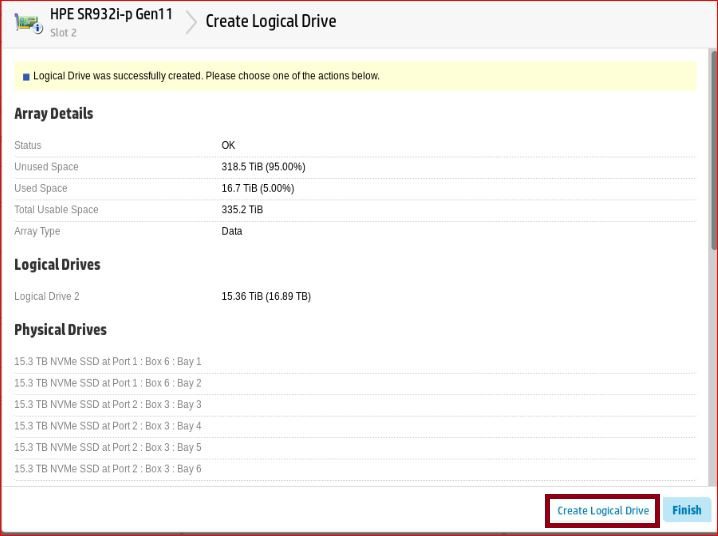Select the drive at Box 6 Bay 1
718x536 pixels.
pos(108,362)
